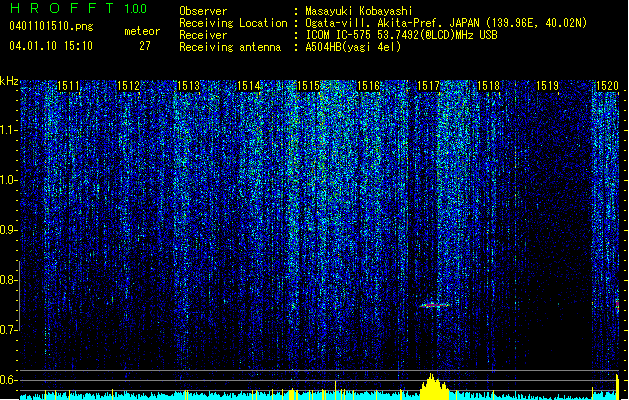Click the 1511 time marker
Screen dimensions: 629x400
coord(68,86)
